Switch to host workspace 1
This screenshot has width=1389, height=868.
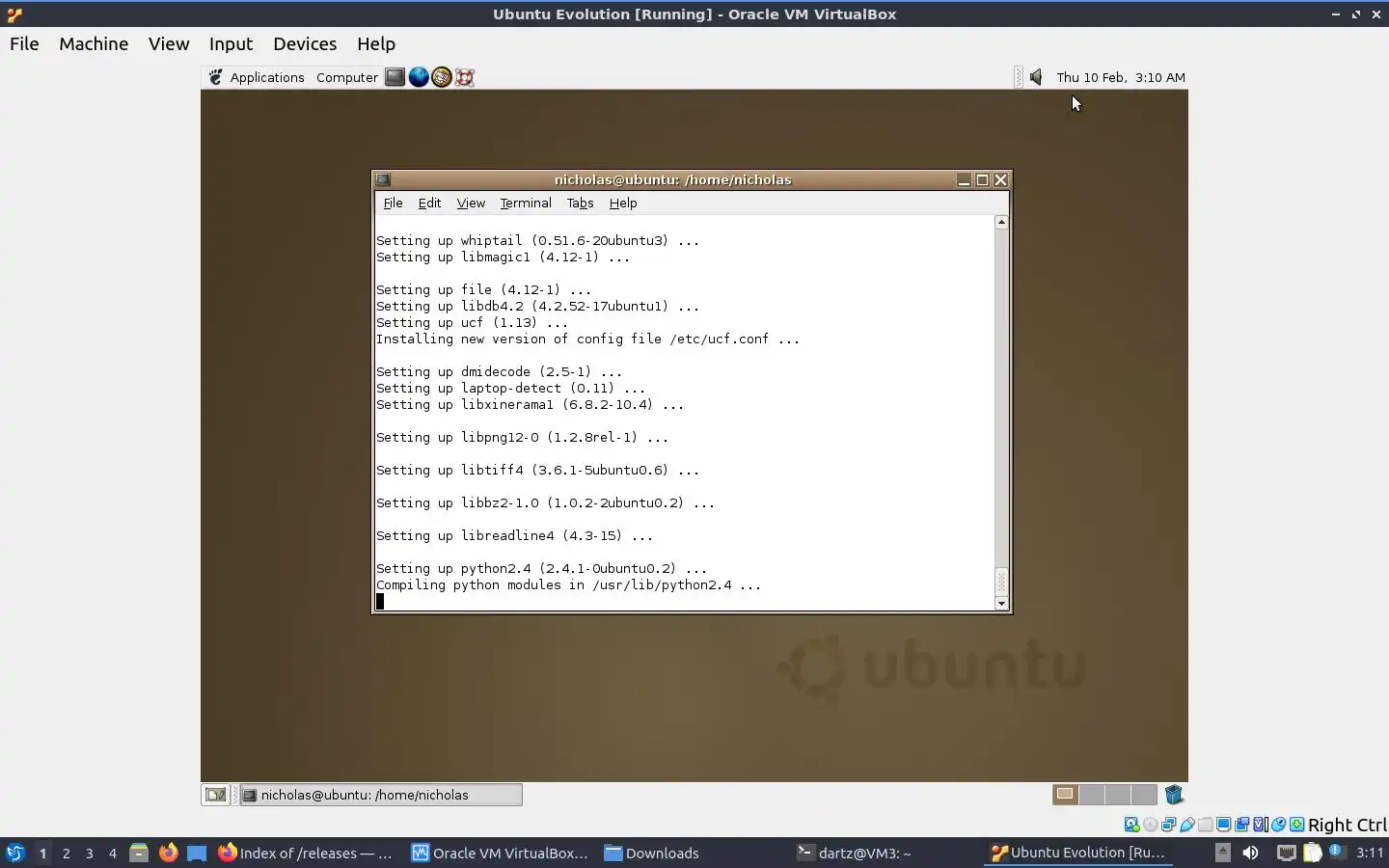point(42,853)
